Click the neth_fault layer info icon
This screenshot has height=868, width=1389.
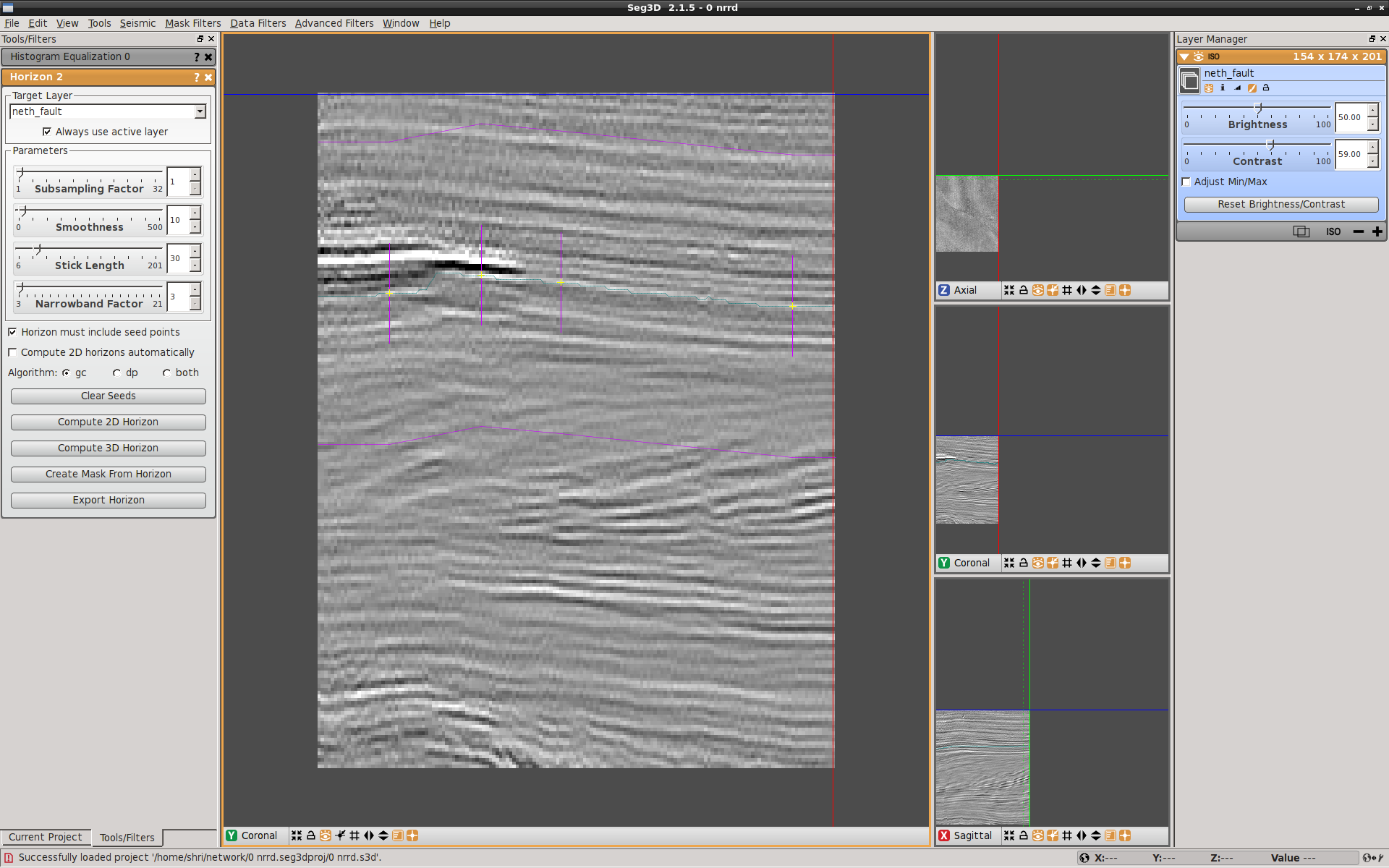click(1223, 88)
